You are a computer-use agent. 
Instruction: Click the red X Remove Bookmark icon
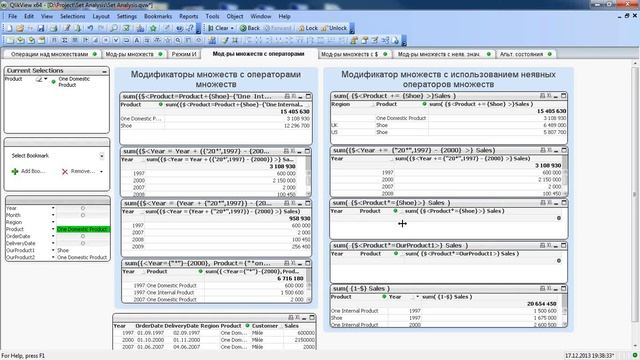click(65, 171)
